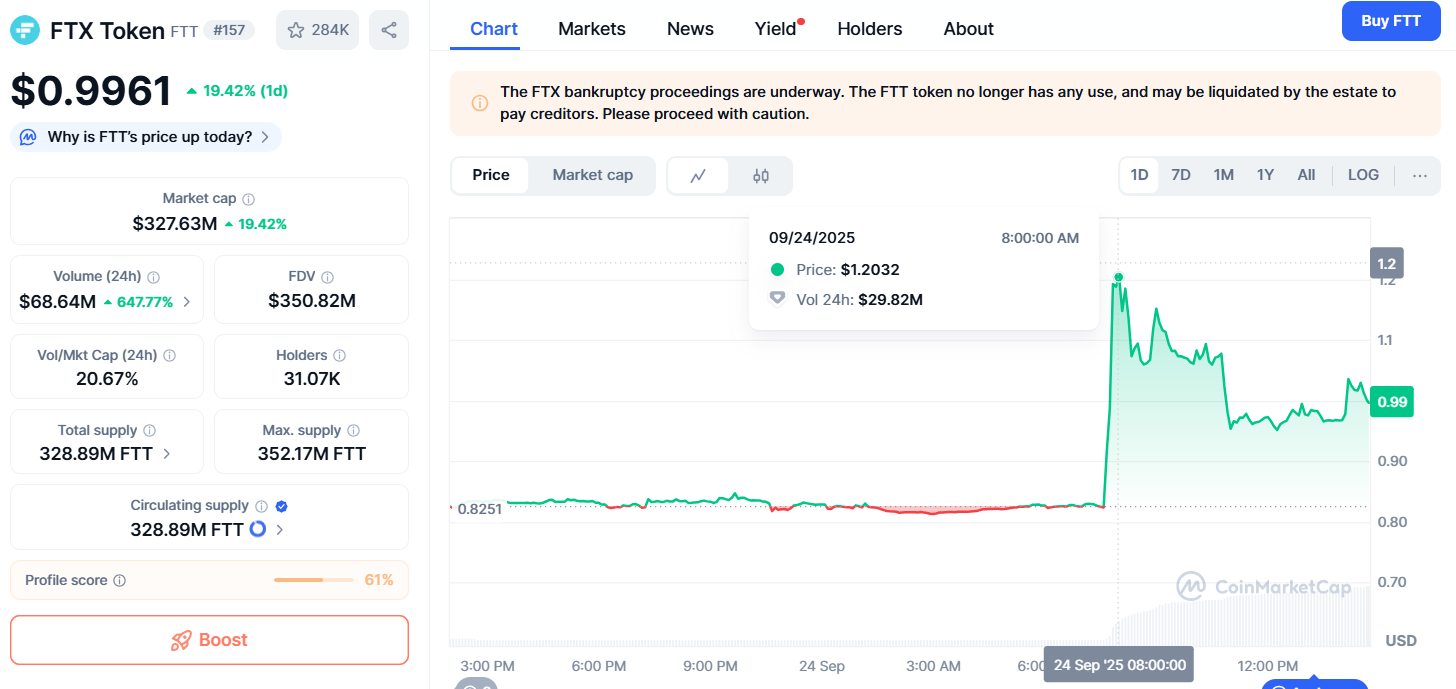
Task: Click the $0.9961 price value
Action: tap(92, 91)
